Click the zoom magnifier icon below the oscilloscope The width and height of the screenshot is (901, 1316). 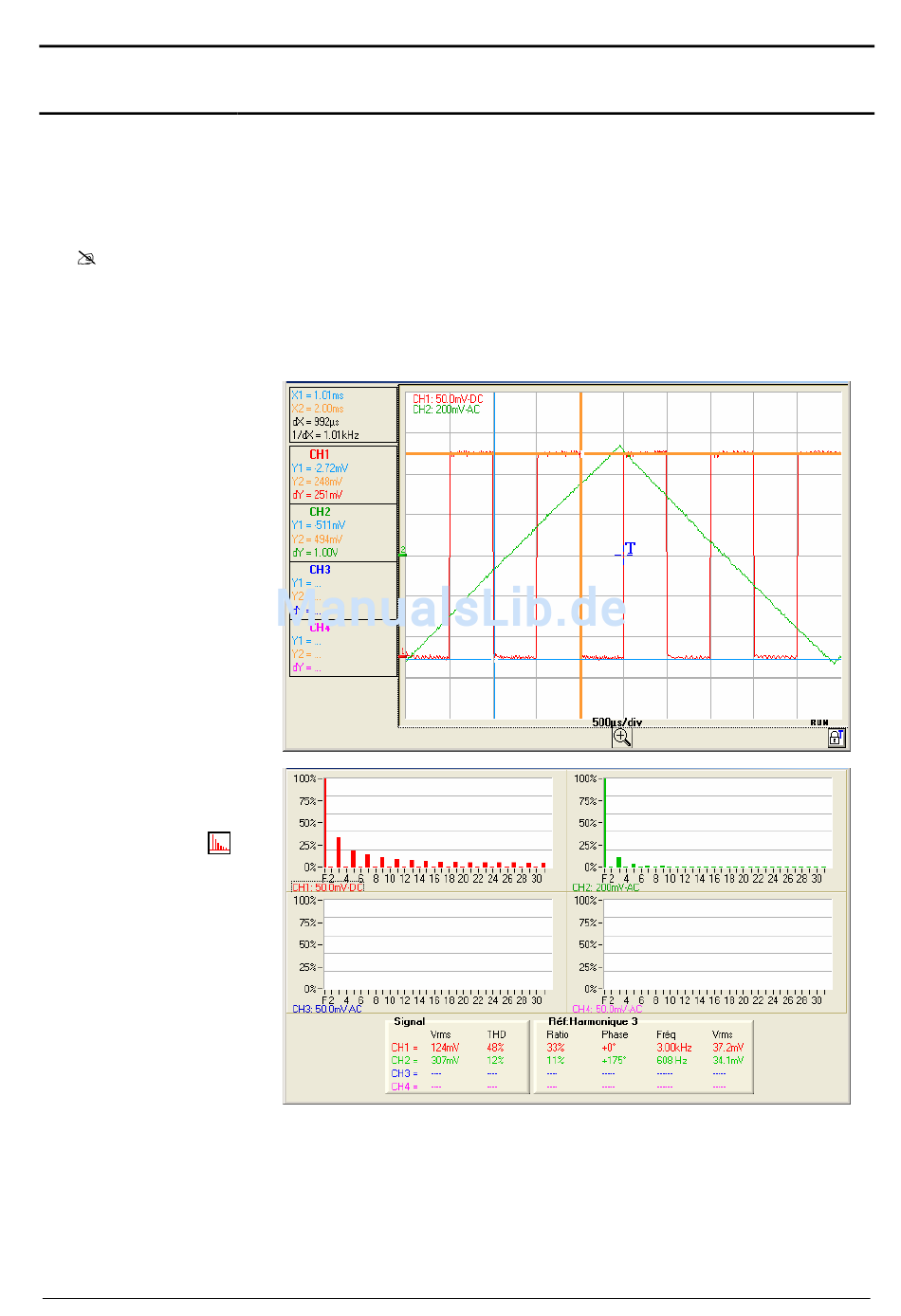(622, 738)
